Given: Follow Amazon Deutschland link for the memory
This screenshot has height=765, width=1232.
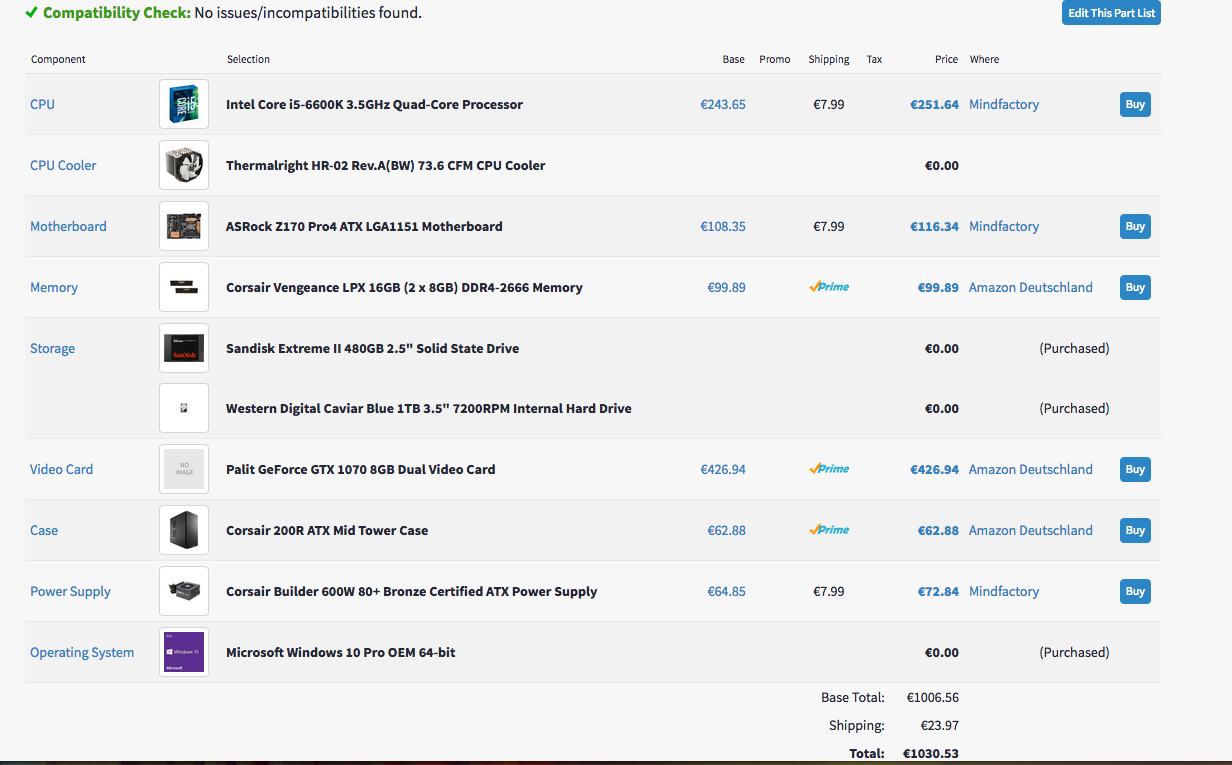Looking at the screenshot, I should 1030,287.
